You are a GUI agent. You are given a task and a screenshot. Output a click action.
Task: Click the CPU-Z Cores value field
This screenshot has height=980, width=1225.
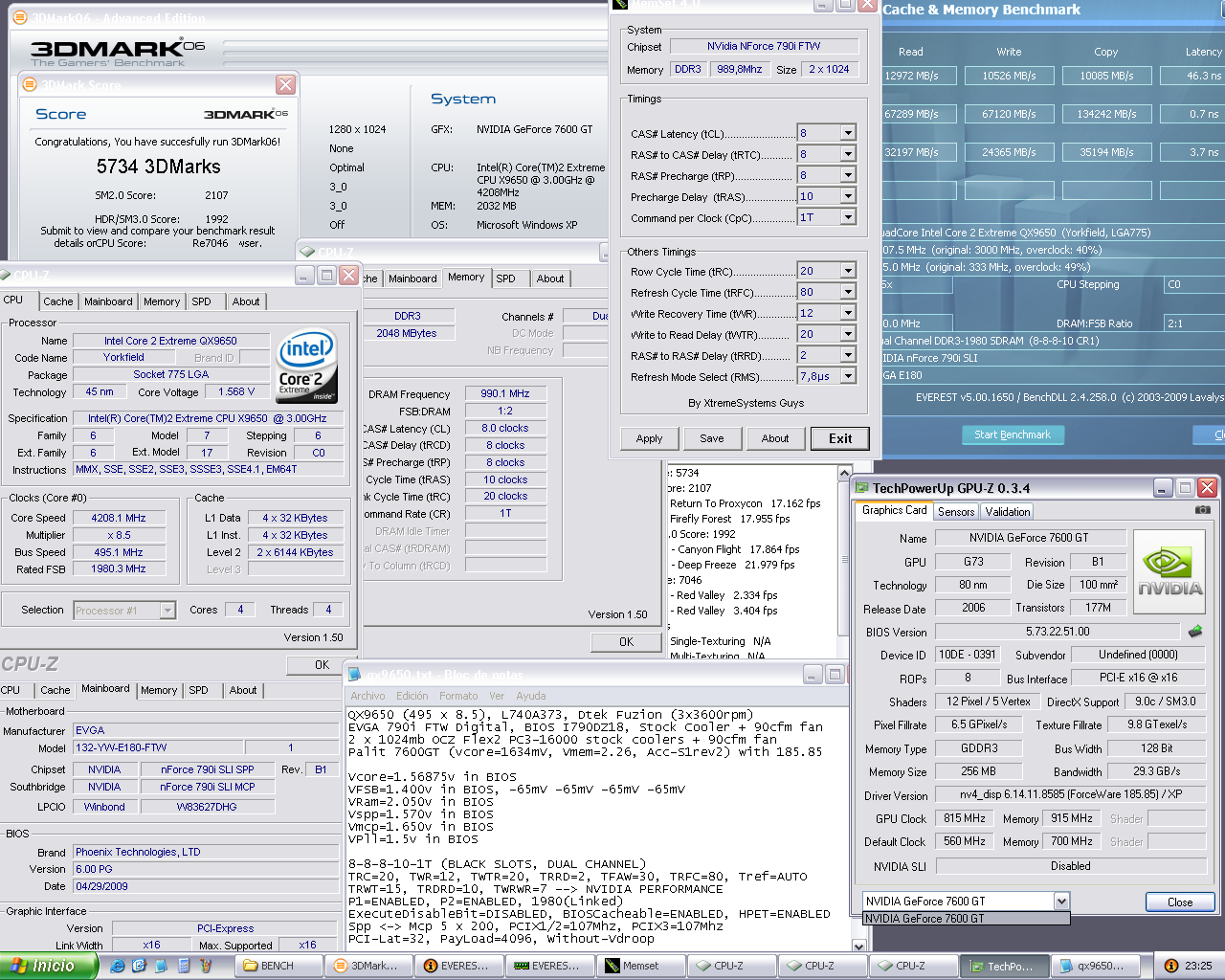pyautogui.click(x=240, y=610)
